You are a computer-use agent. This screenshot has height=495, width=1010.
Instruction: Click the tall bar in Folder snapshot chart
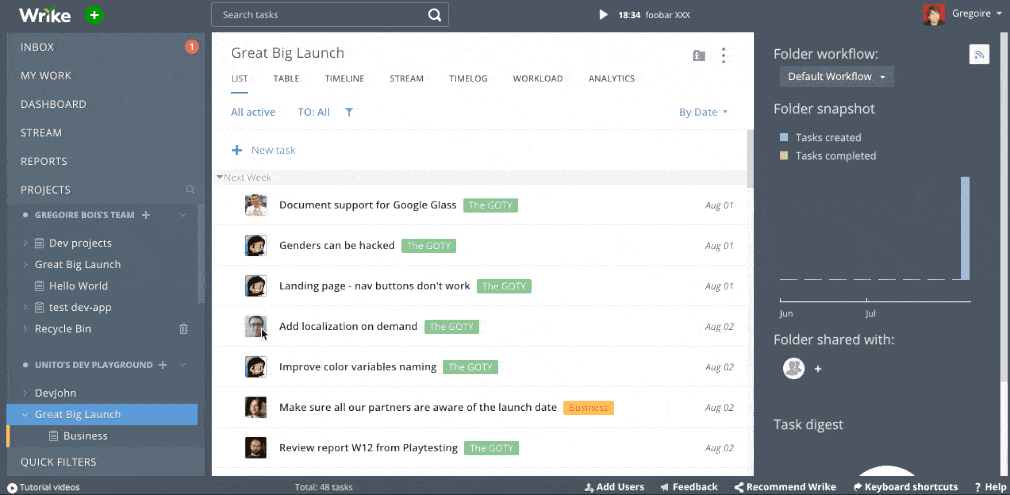point(965,228)
